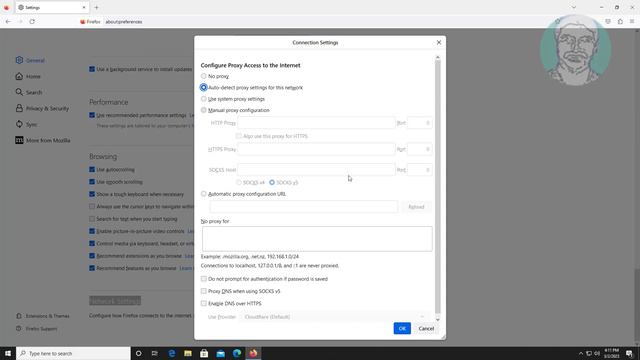Toggle Use autoscrolling checkbox
Viewport: 640px width, 360px height.
point(92,169)
